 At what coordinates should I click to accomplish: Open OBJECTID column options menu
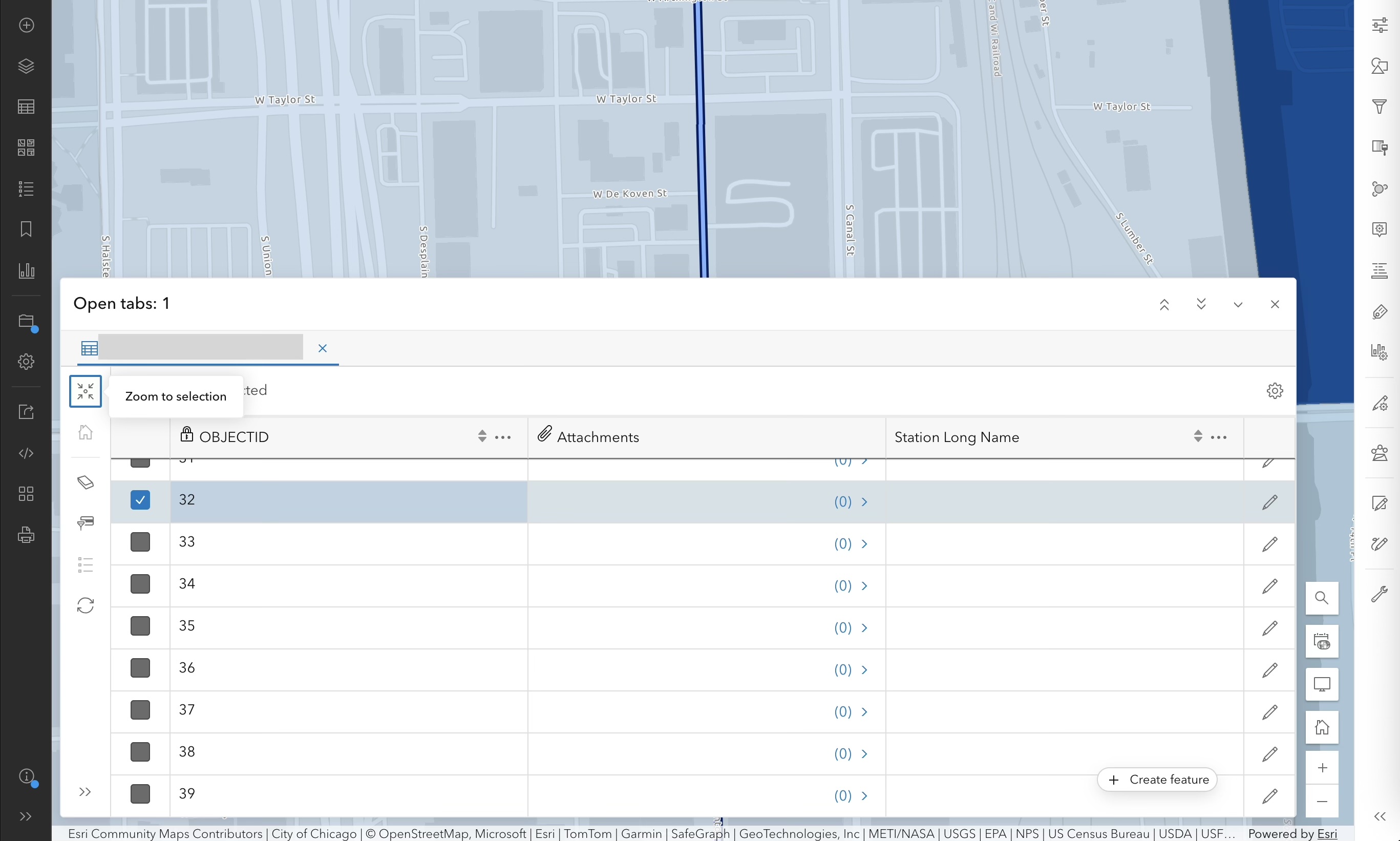pos(503,437)
